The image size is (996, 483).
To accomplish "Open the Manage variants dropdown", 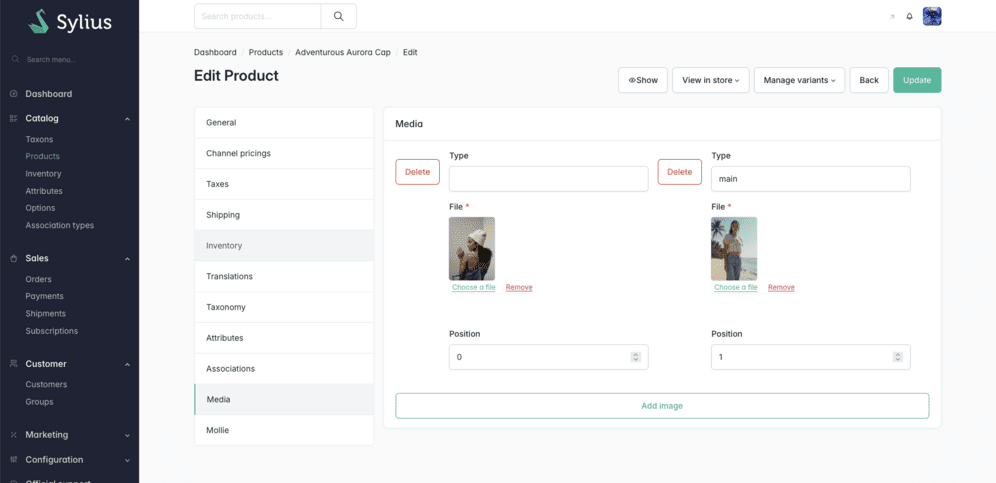I will coord(799,80).
